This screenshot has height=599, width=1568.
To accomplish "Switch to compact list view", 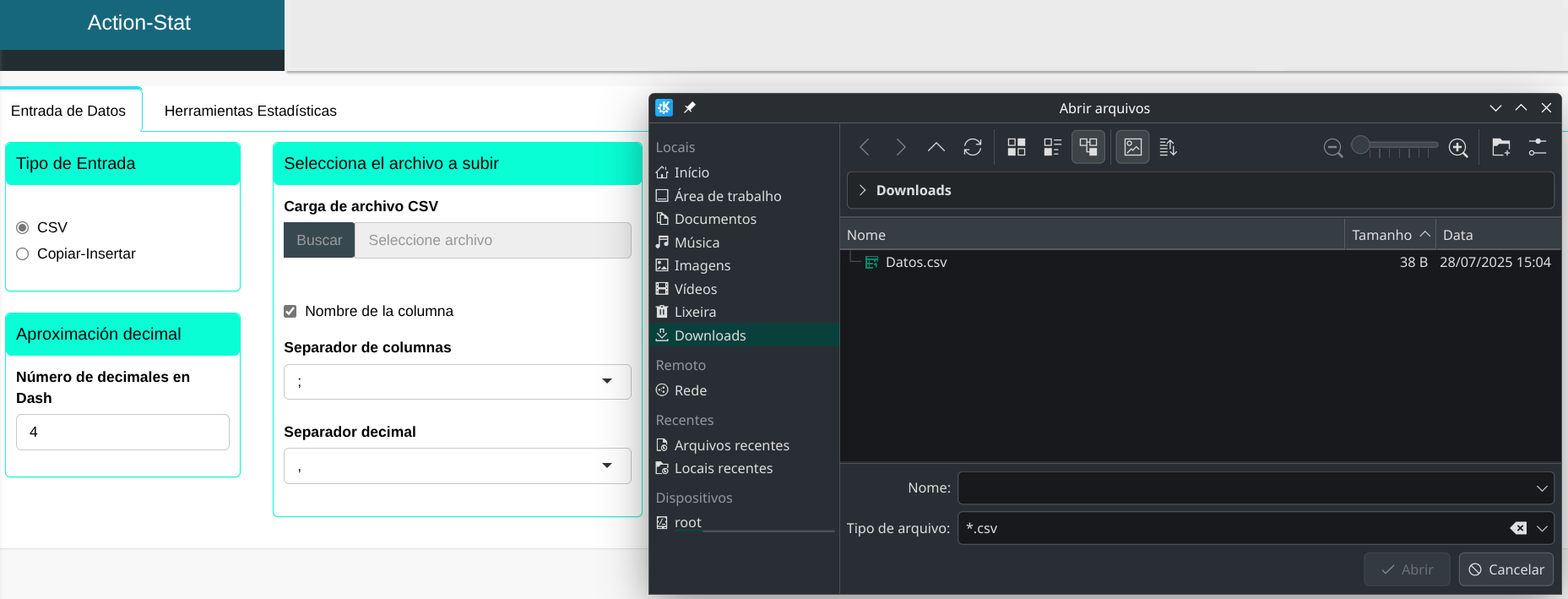I will pyautogui.click(x=1052, y=147).
